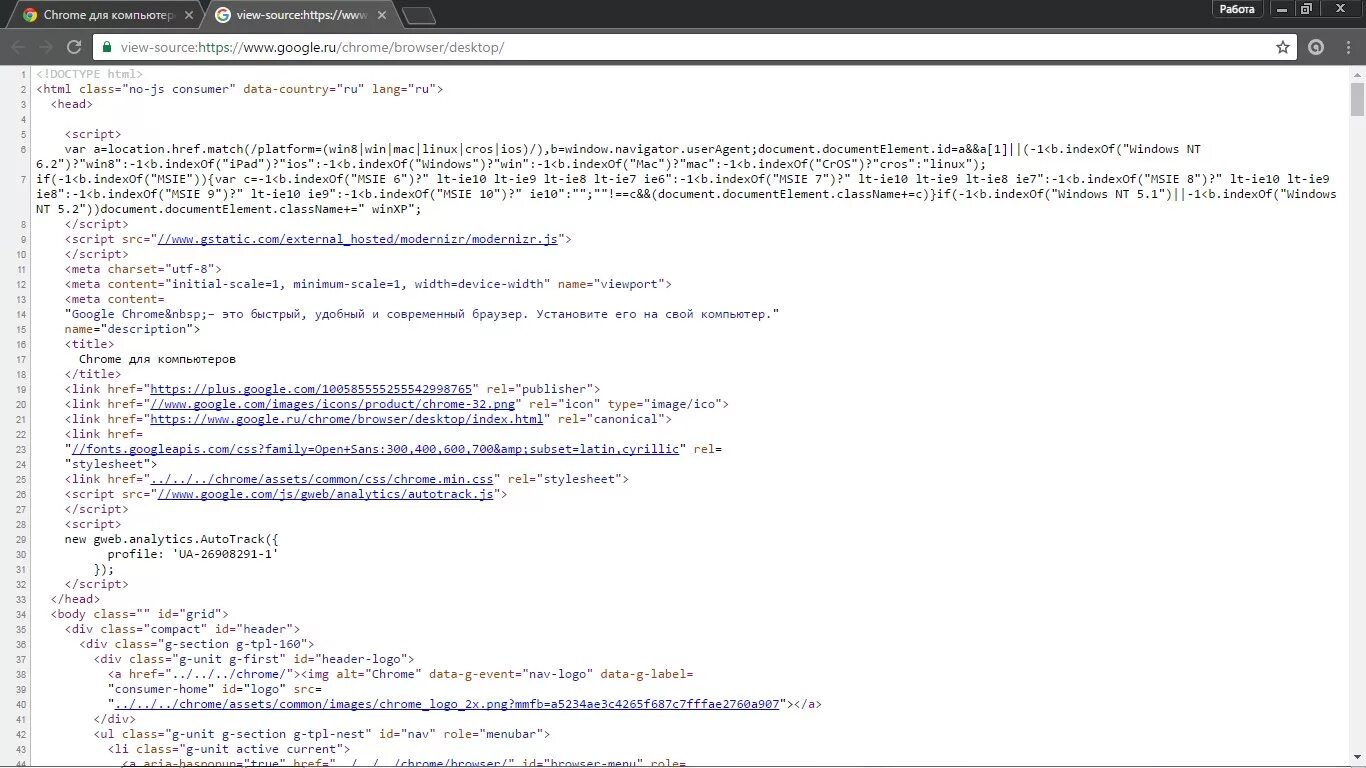The image size is (1366, 768).
Task: Open the fonts.googleapis.com stylesheet link
Action: point(375,449)
